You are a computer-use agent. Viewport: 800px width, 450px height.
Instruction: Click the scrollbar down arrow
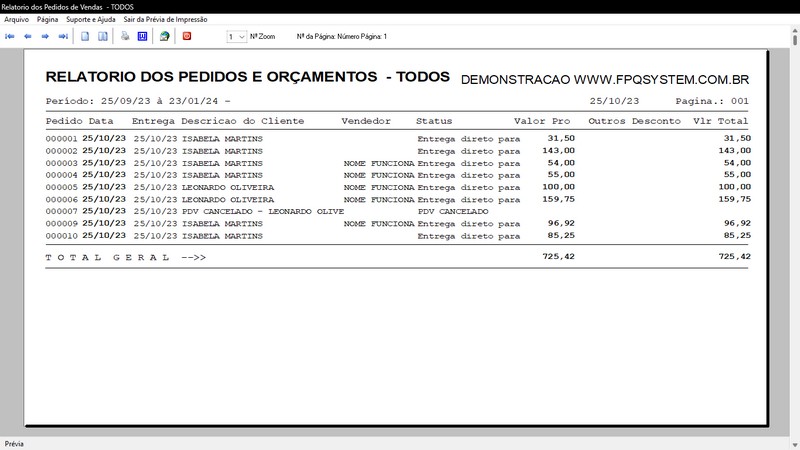coord(795,445)
